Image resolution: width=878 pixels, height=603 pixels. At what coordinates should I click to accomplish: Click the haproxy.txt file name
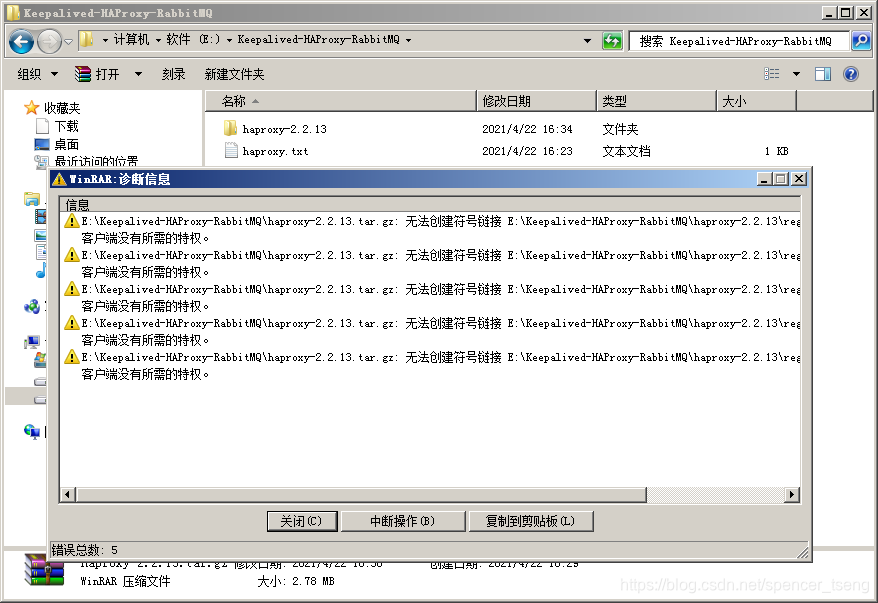[x=275, y=151]
